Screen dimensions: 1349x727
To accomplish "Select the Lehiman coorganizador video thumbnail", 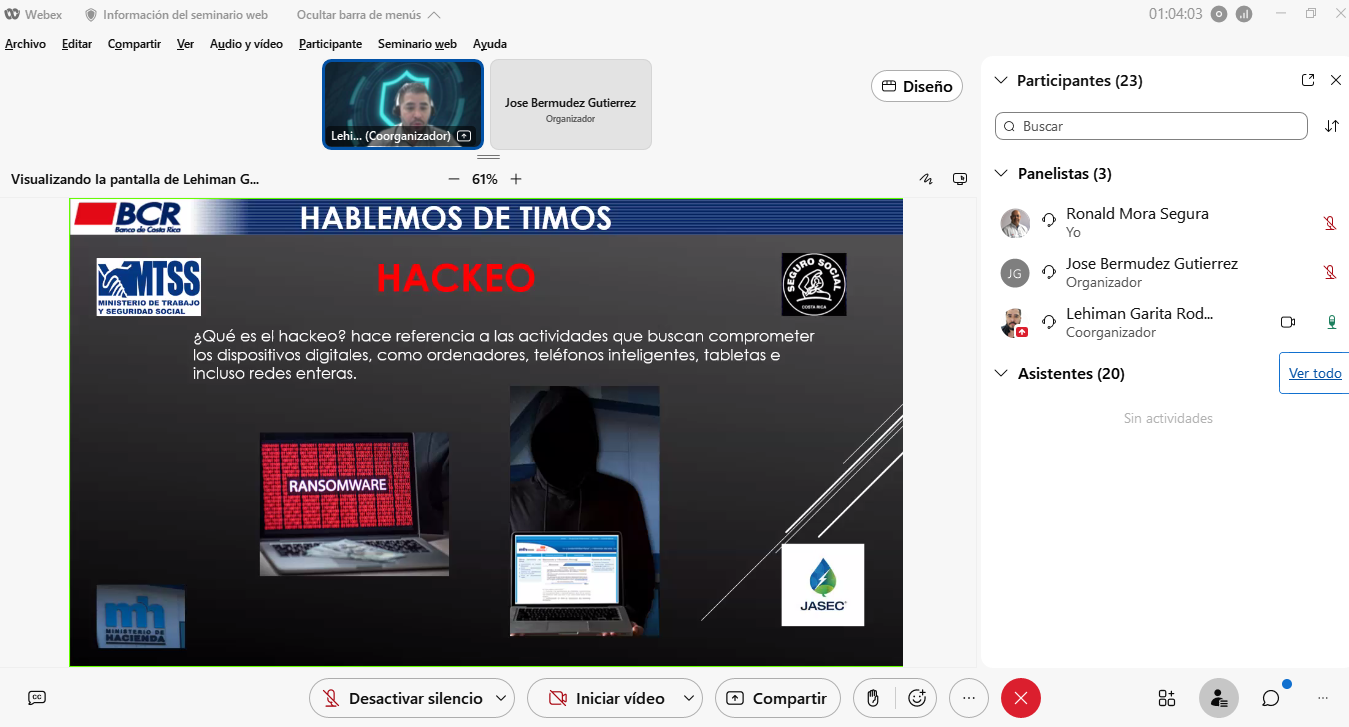I will [403, 104].
